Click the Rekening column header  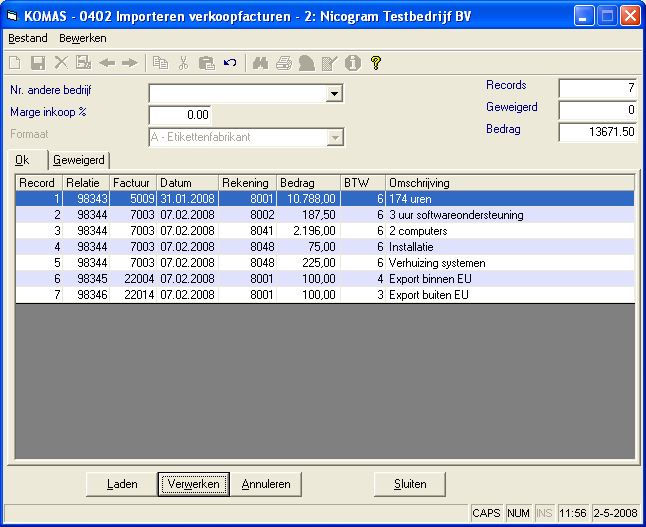(x=248, y=183)
